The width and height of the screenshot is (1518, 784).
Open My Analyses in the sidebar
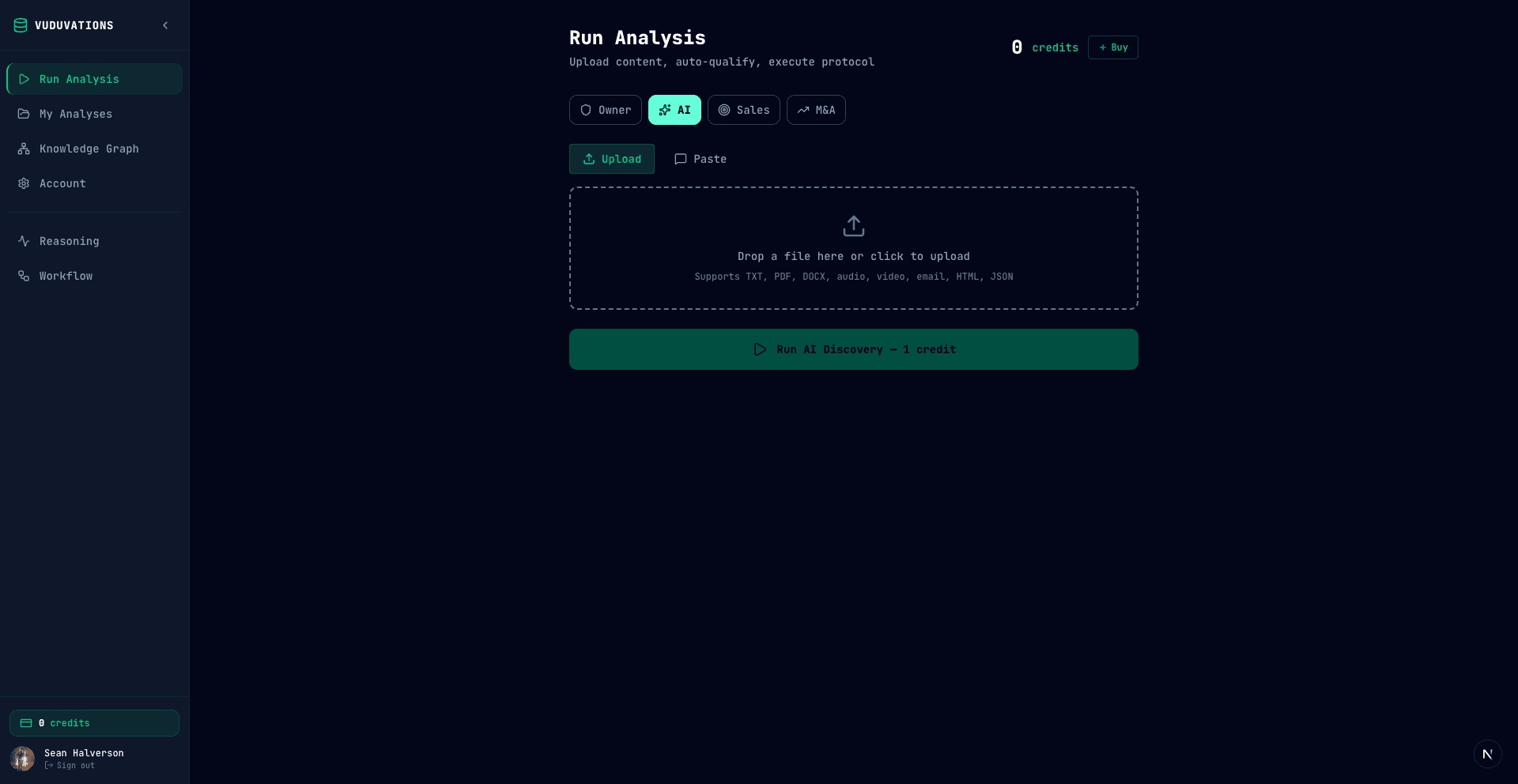click(95, 114)
